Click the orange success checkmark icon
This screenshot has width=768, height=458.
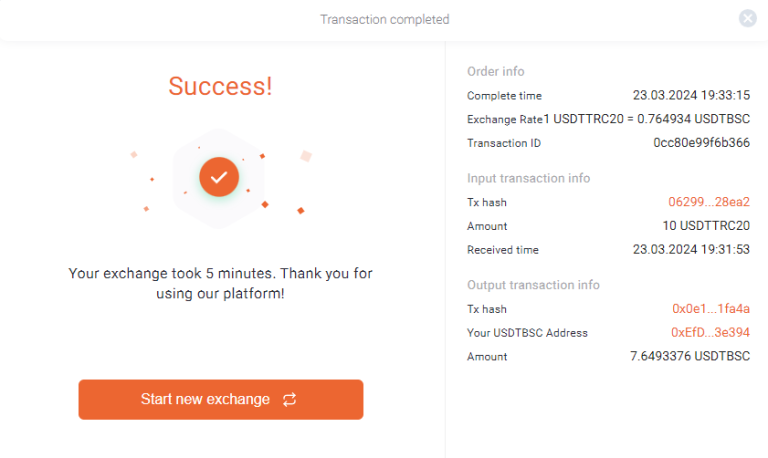219,177
